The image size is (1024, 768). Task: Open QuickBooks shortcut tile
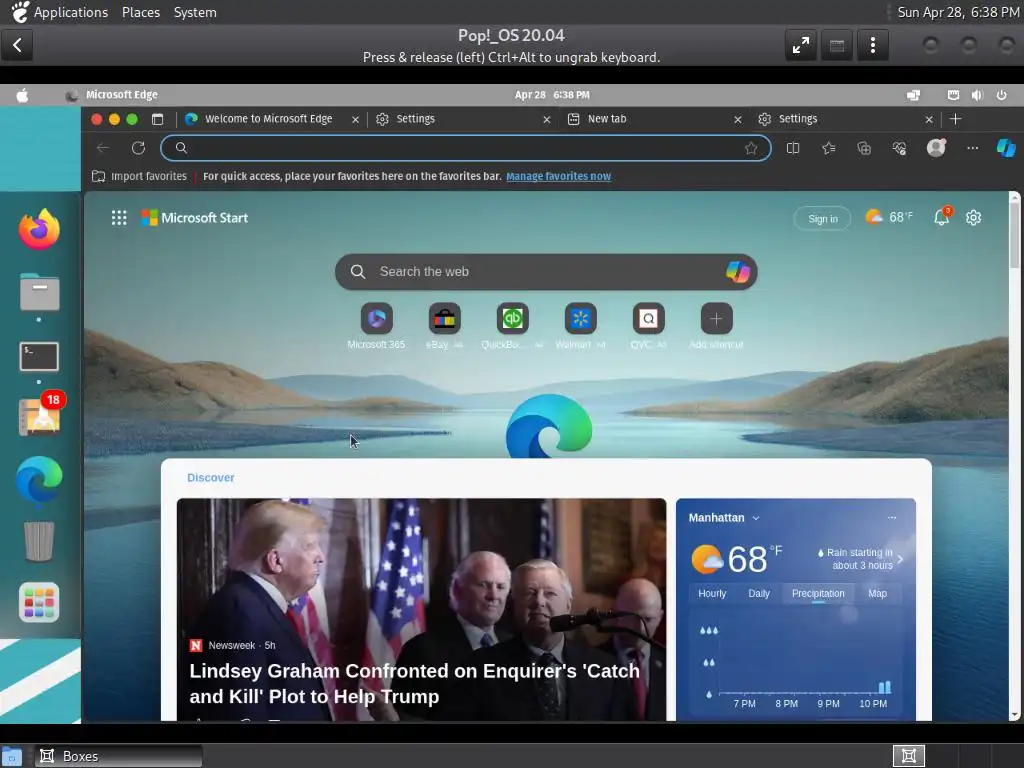click(x=513, y=319)
